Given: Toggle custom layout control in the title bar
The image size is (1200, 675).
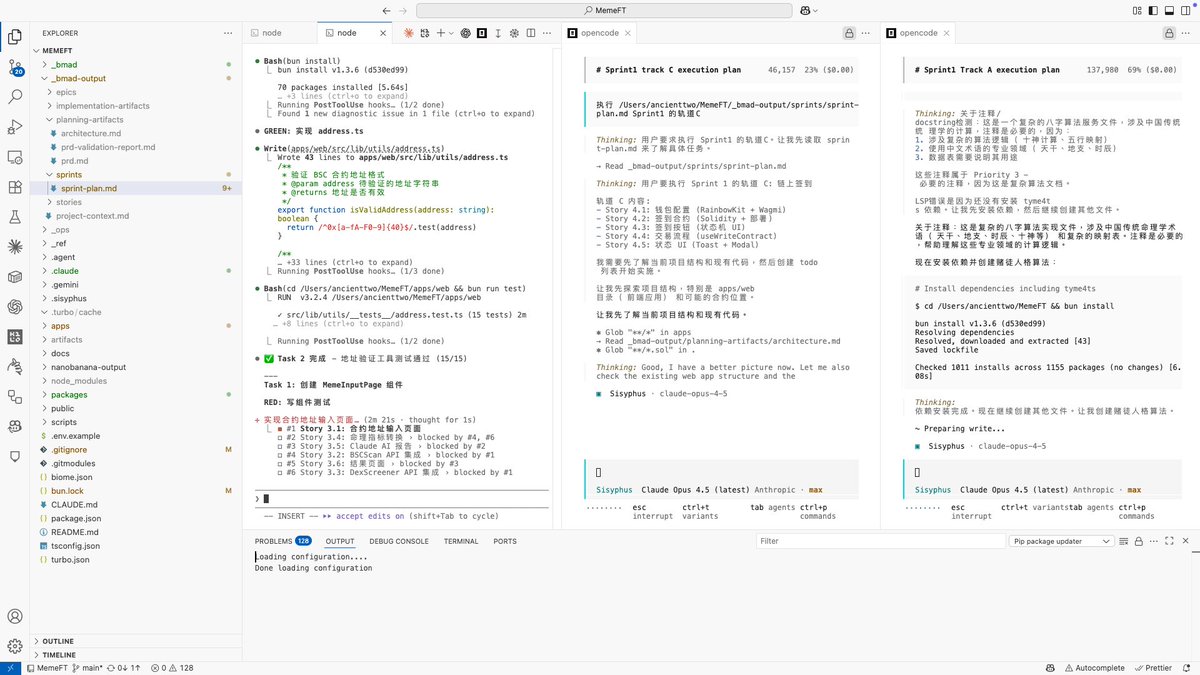Looking at the screenshot, I should [x=1137, y=11].
